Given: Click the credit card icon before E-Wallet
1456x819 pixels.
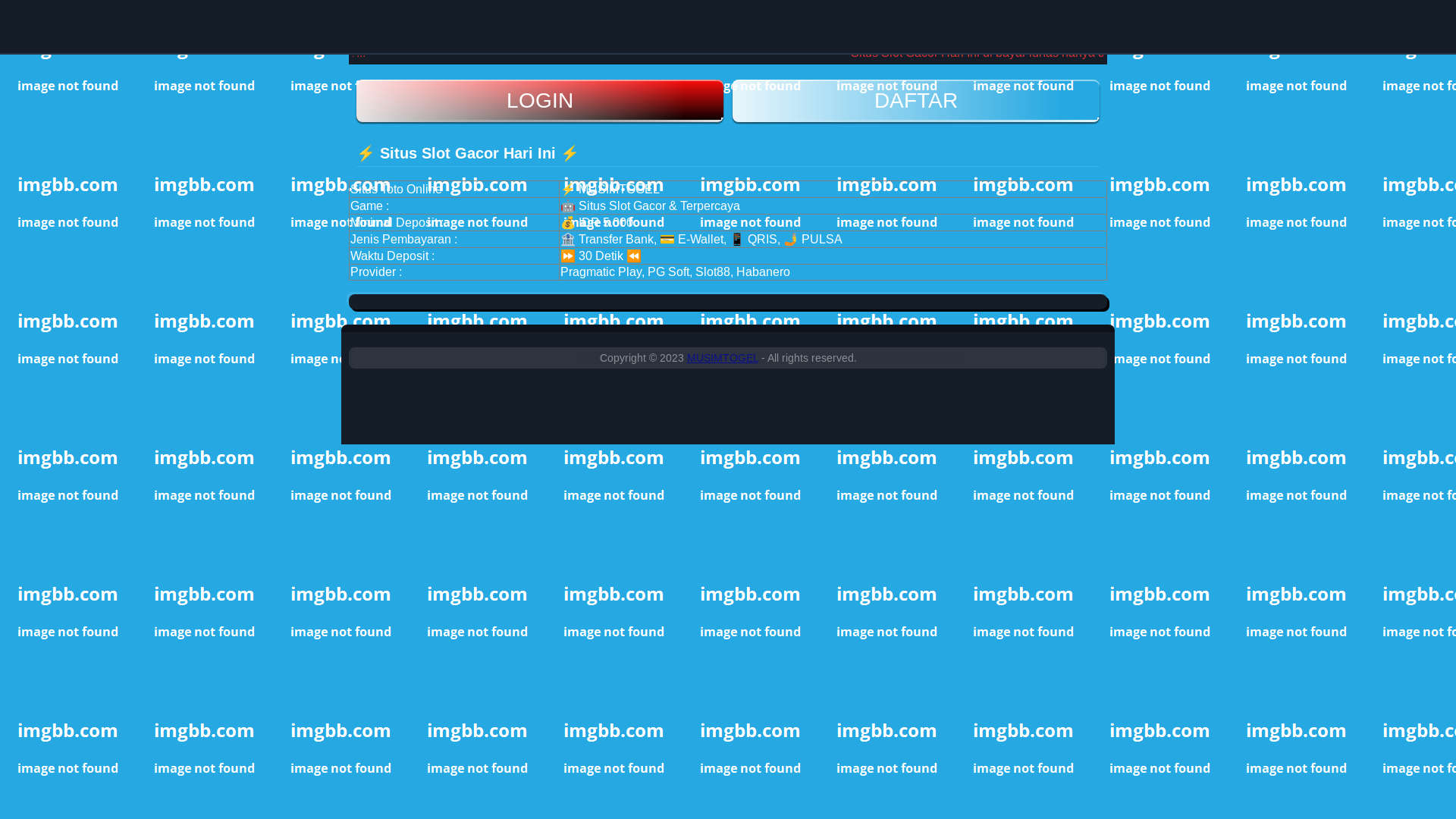Looking at the screenshot, I should (x=667, y=239).
